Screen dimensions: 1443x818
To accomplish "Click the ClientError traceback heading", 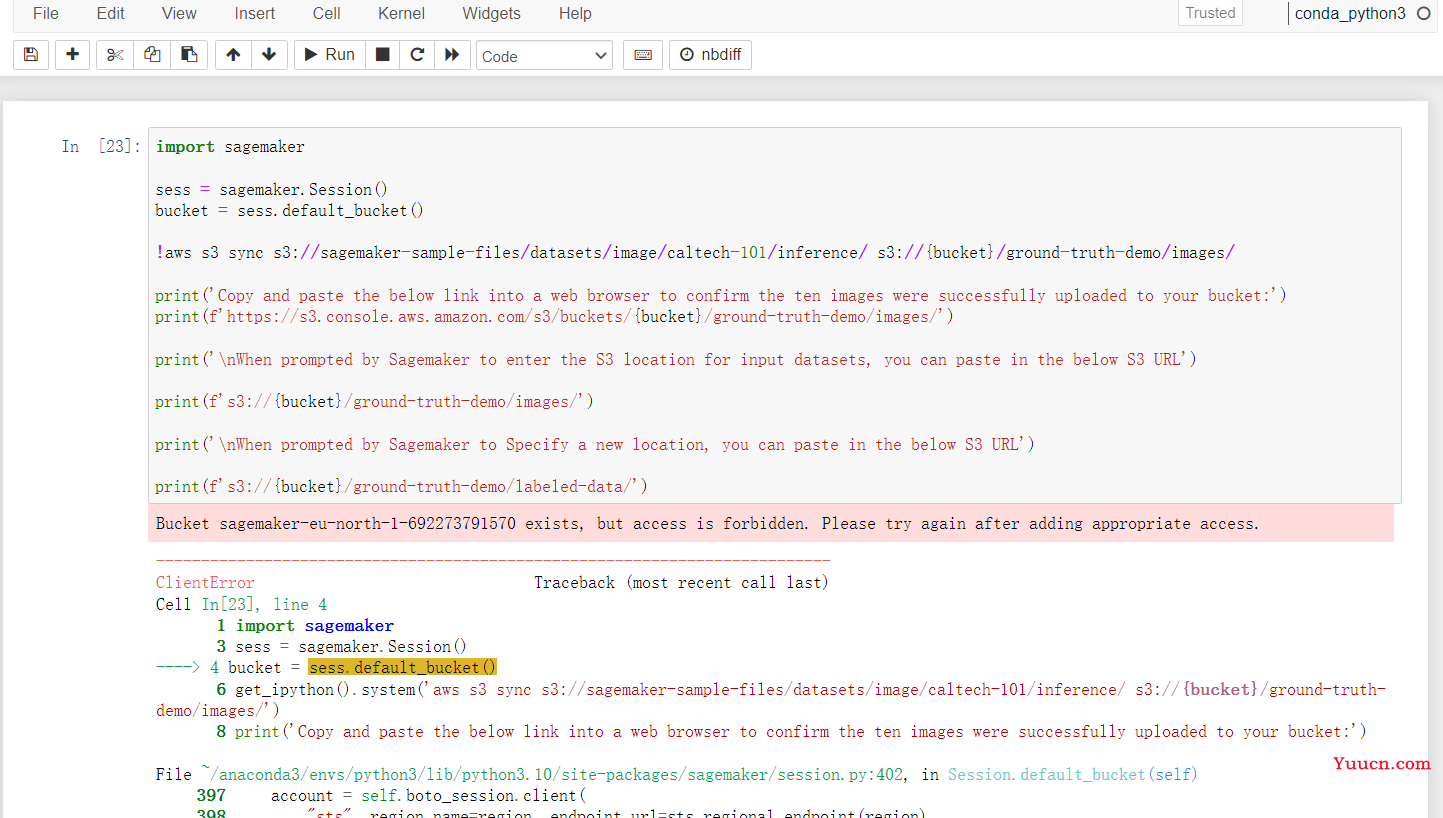I will 205,583.
